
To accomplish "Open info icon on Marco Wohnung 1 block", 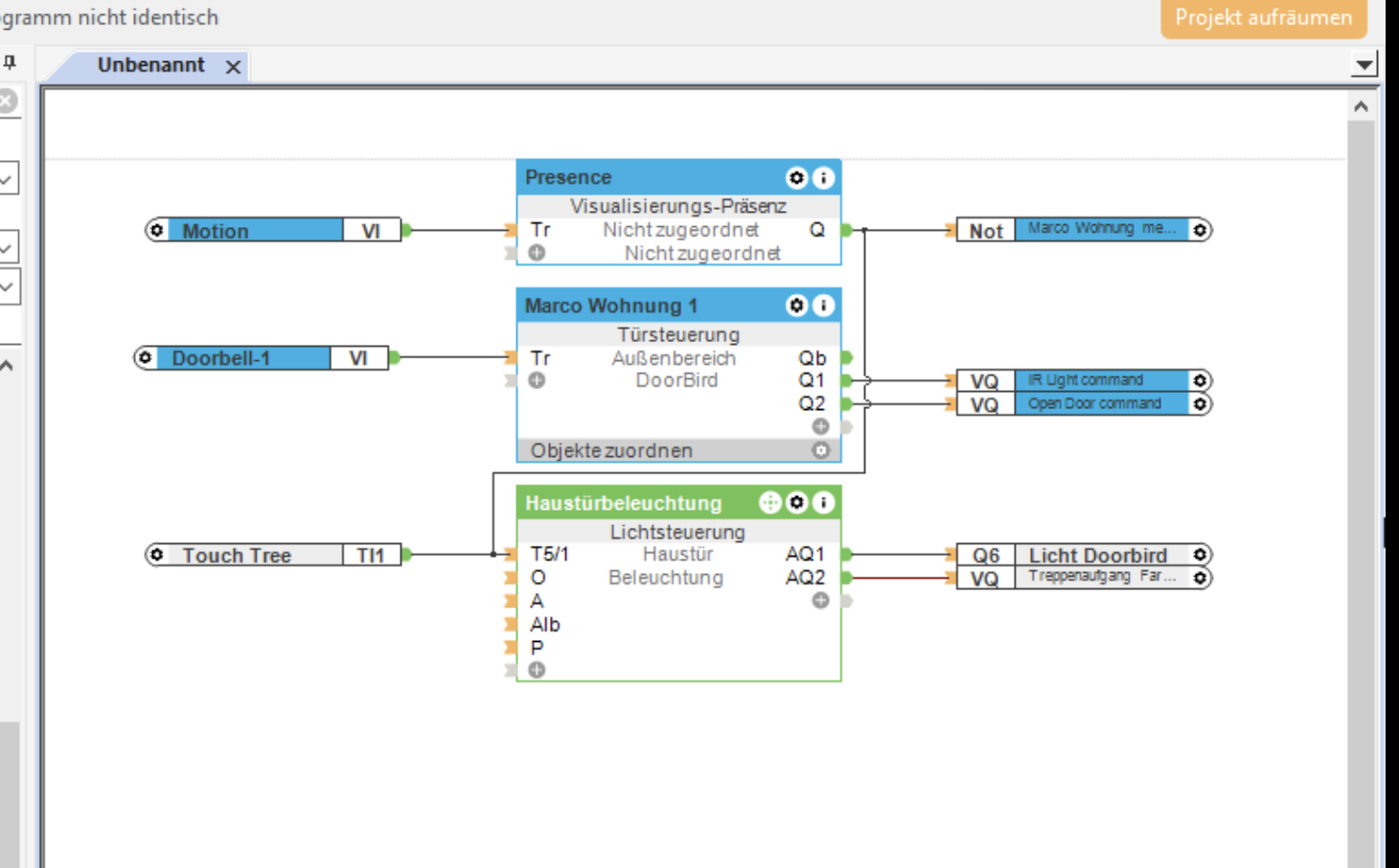I will point(823,306).
